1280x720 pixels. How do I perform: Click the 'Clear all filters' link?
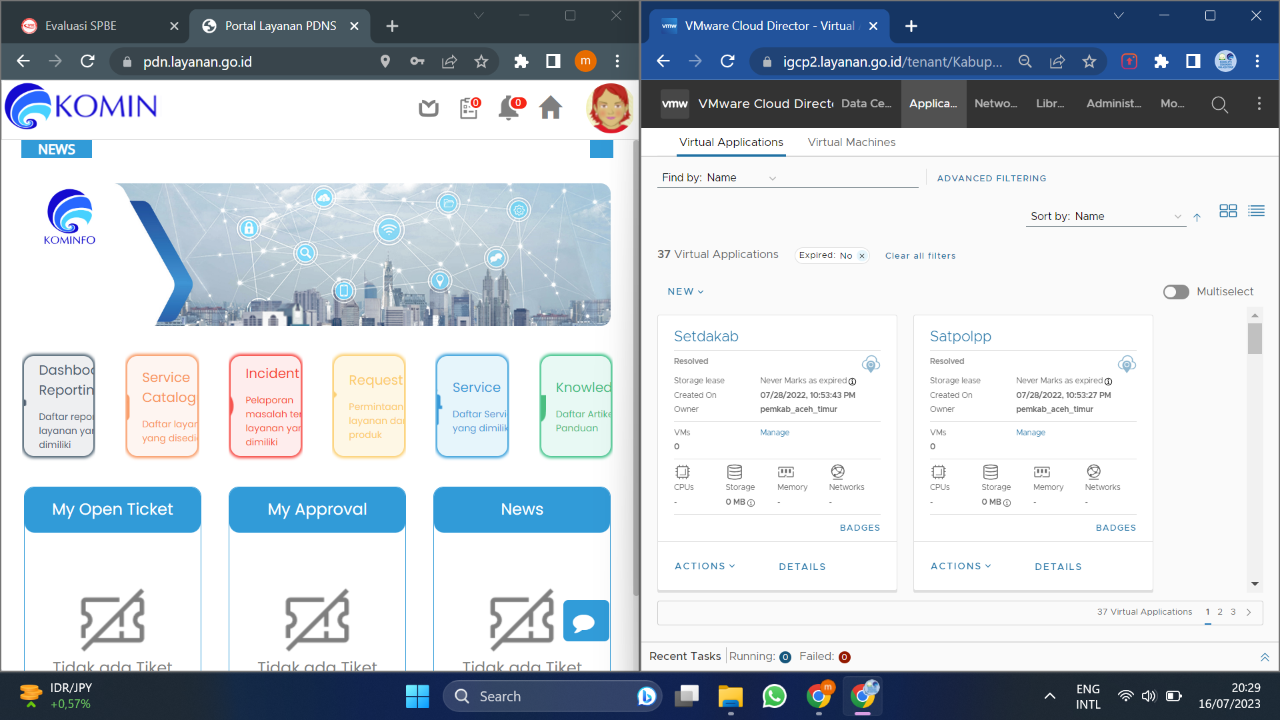pyautogui.click(x=920, y=256)
